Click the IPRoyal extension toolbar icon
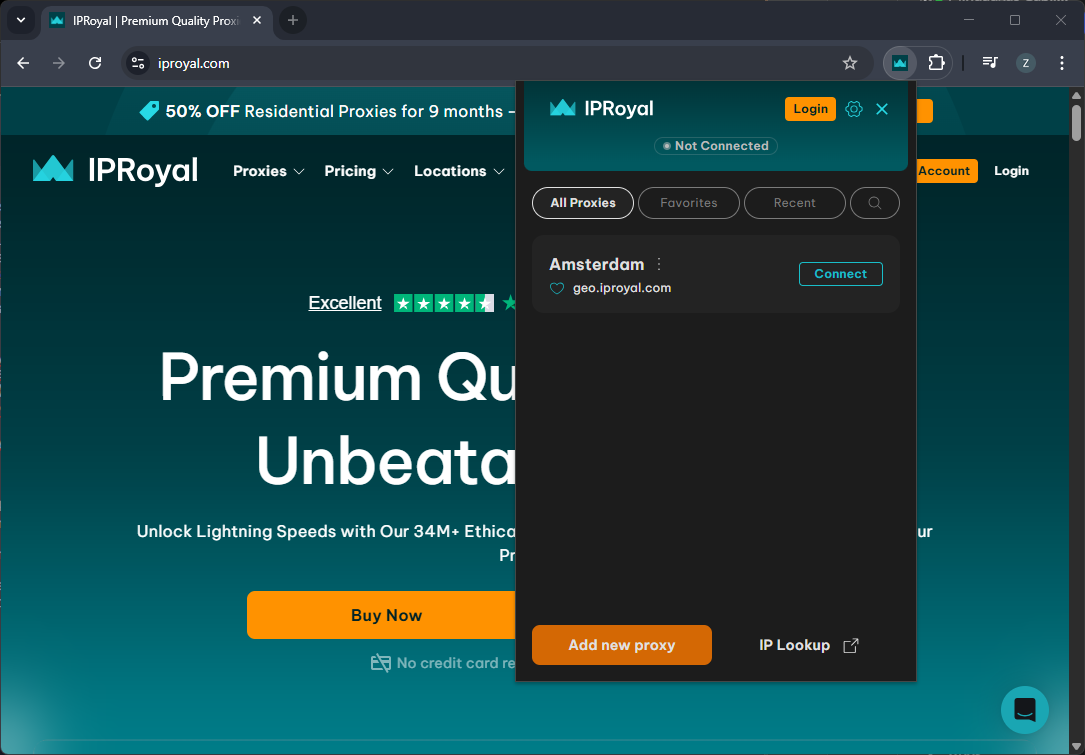This screenshot has height=755, width=1085. click(900, 63)
